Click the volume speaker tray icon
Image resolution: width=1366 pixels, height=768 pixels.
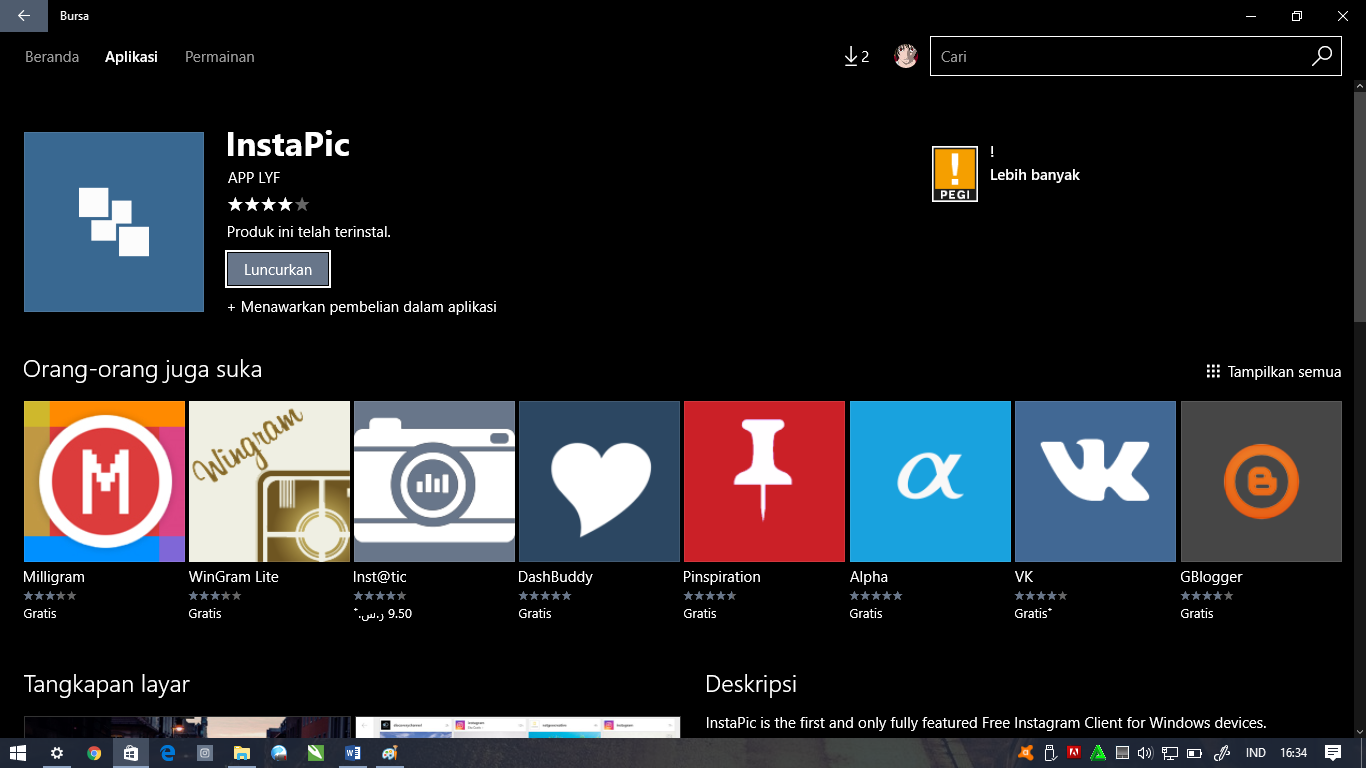tap(1145, 753)
